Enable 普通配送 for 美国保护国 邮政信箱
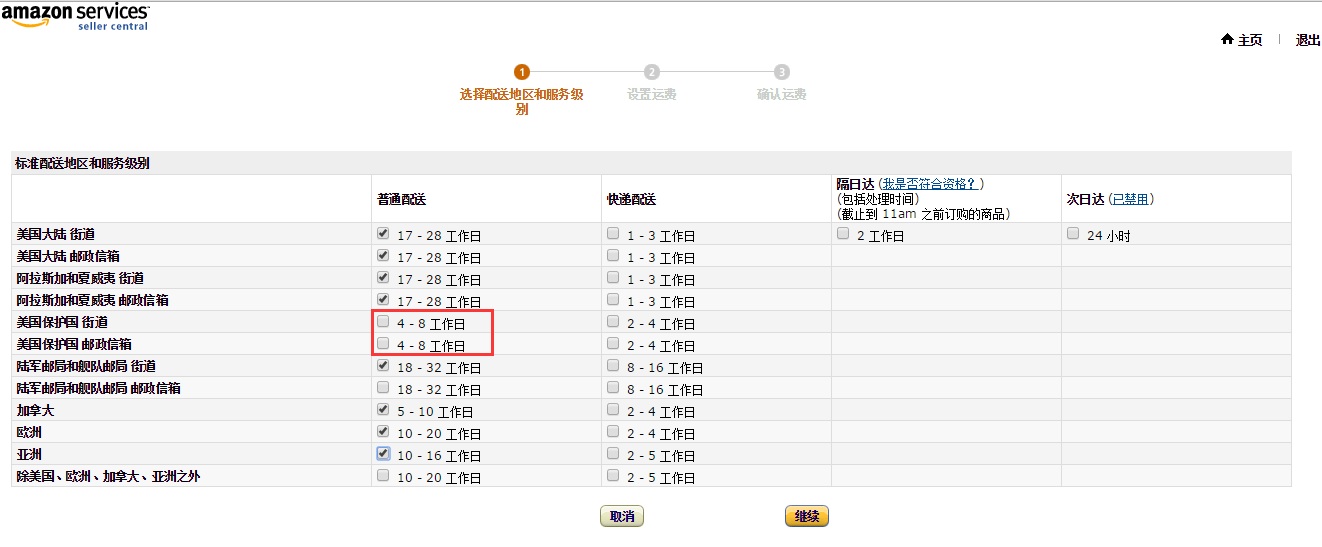The height and width of the screenshot is (547, 1322). tap(383, 344)
